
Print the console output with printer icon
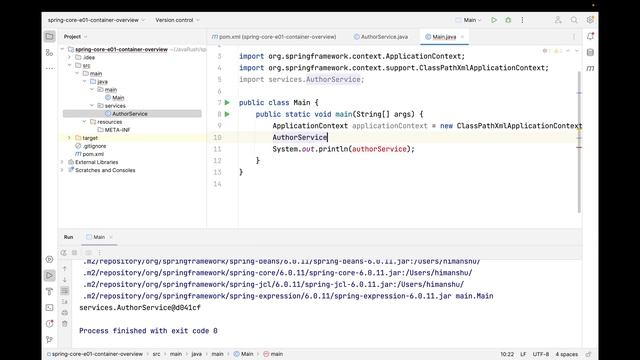coord(64,313)
